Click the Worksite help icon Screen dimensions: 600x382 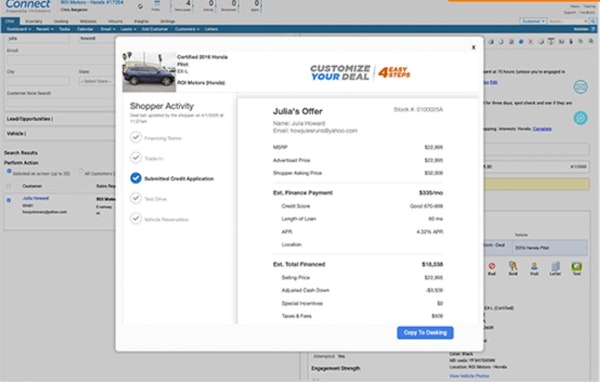pos(593,29)
